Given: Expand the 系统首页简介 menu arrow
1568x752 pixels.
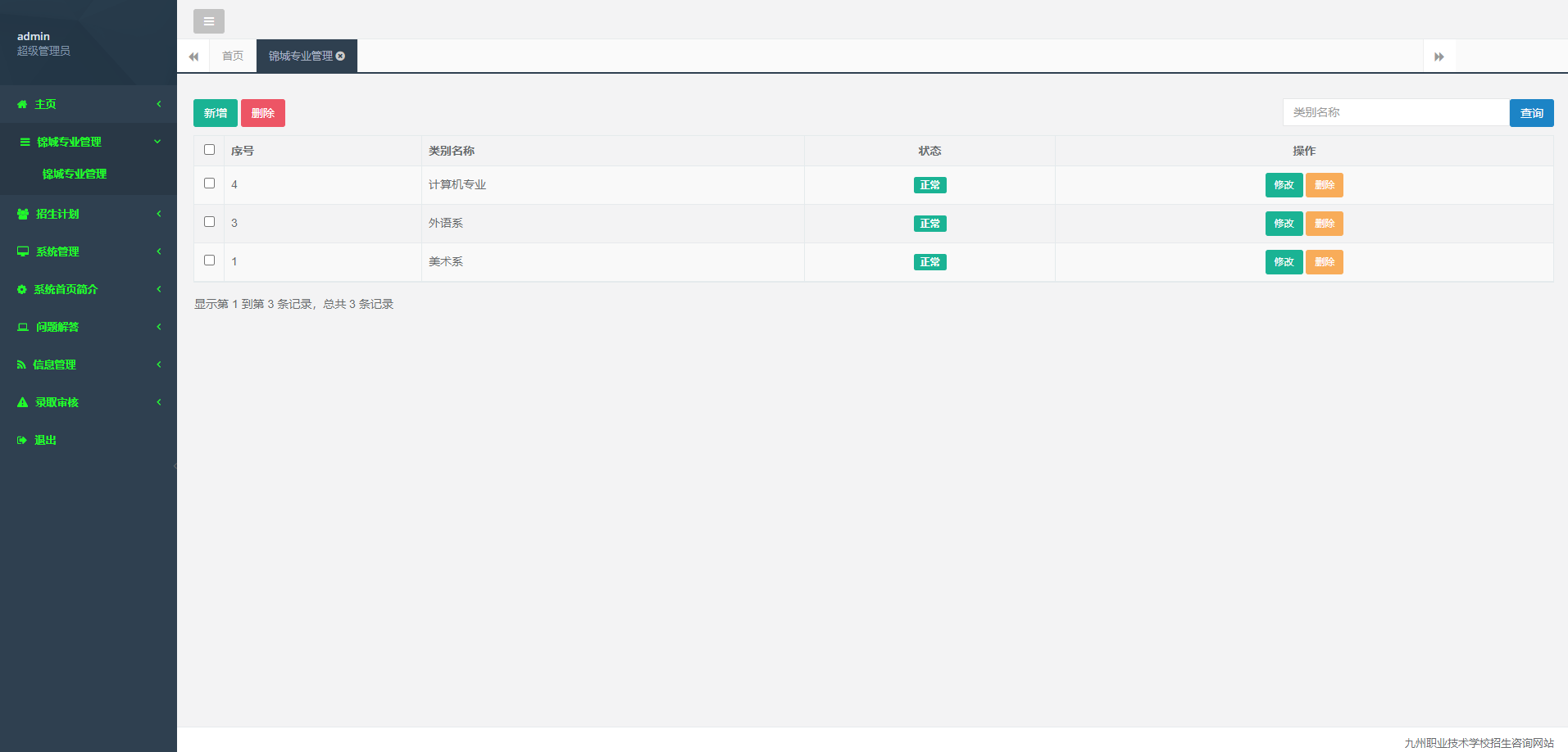Looking at the screenshot, I should click(x=158, y=289).
